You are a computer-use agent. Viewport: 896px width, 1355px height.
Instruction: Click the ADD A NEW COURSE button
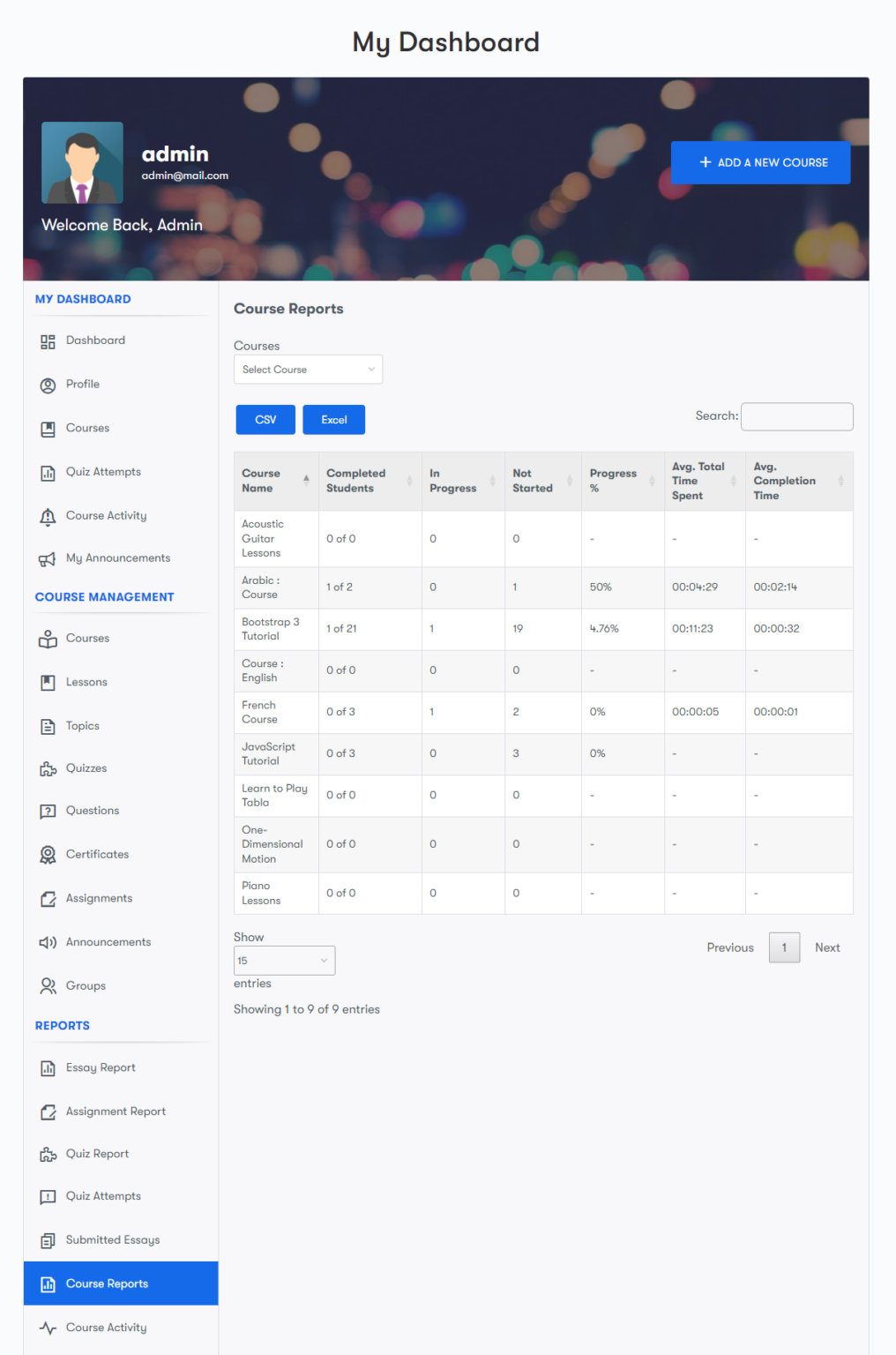point(760,162)
